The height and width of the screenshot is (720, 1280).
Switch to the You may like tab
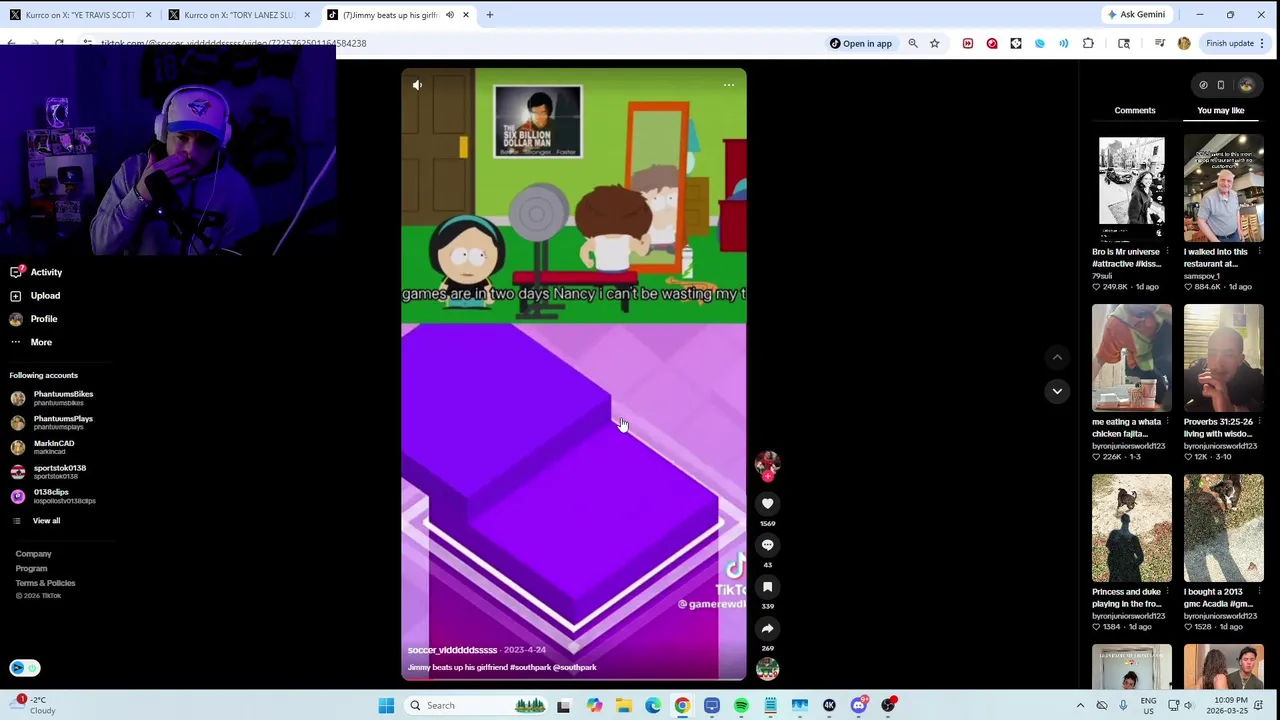1221,110
